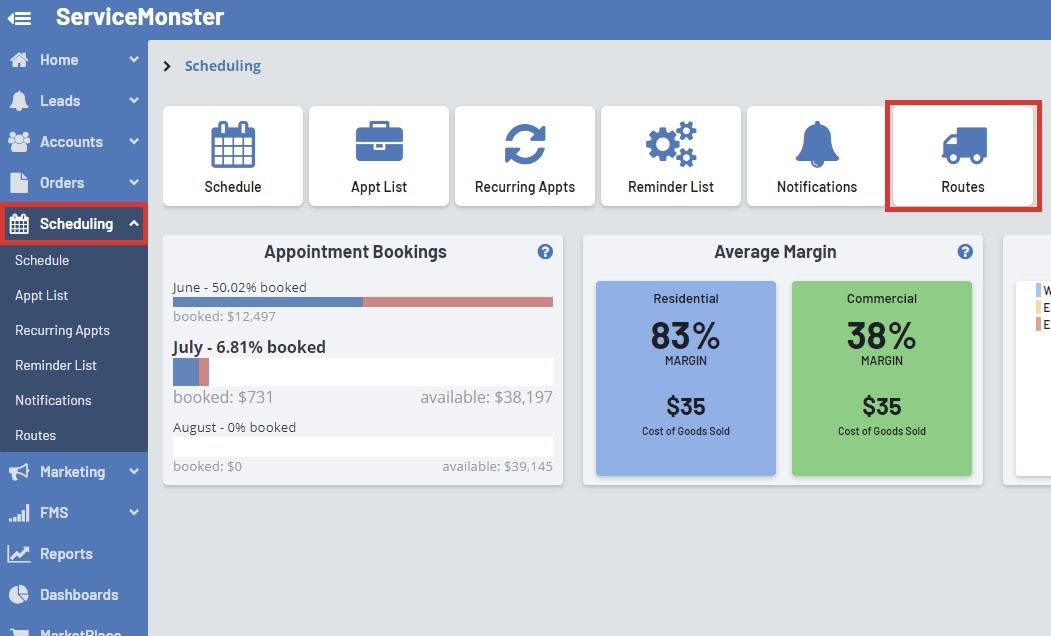Click the Residential margin card
1051x636 pixels.
686,378
